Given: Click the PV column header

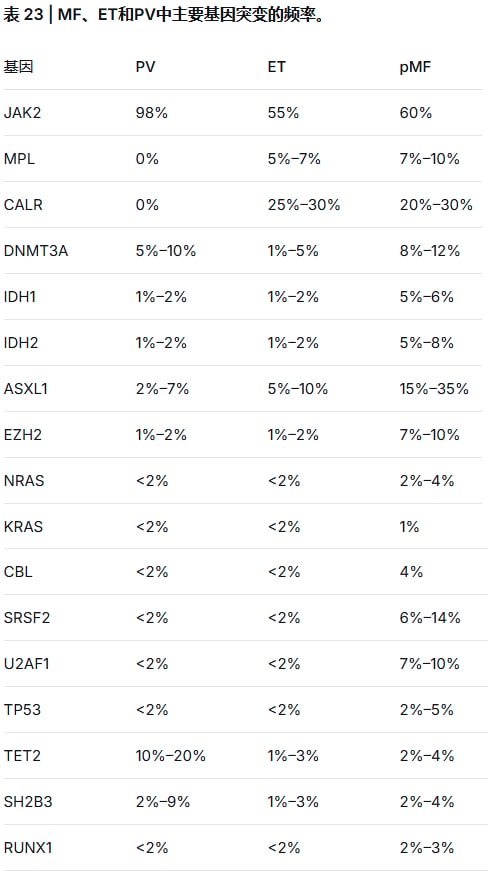Looking at the screenshot, I should coord(146,67).
